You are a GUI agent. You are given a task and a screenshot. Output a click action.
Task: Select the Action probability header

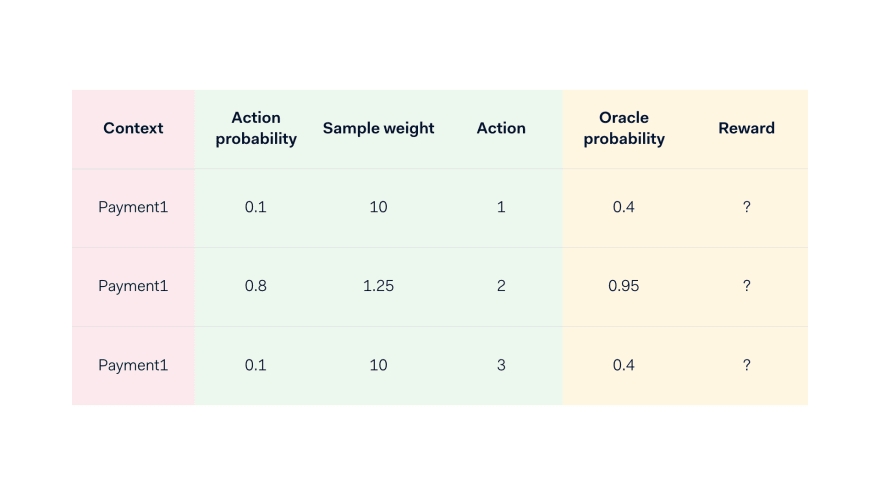(256, 128)
